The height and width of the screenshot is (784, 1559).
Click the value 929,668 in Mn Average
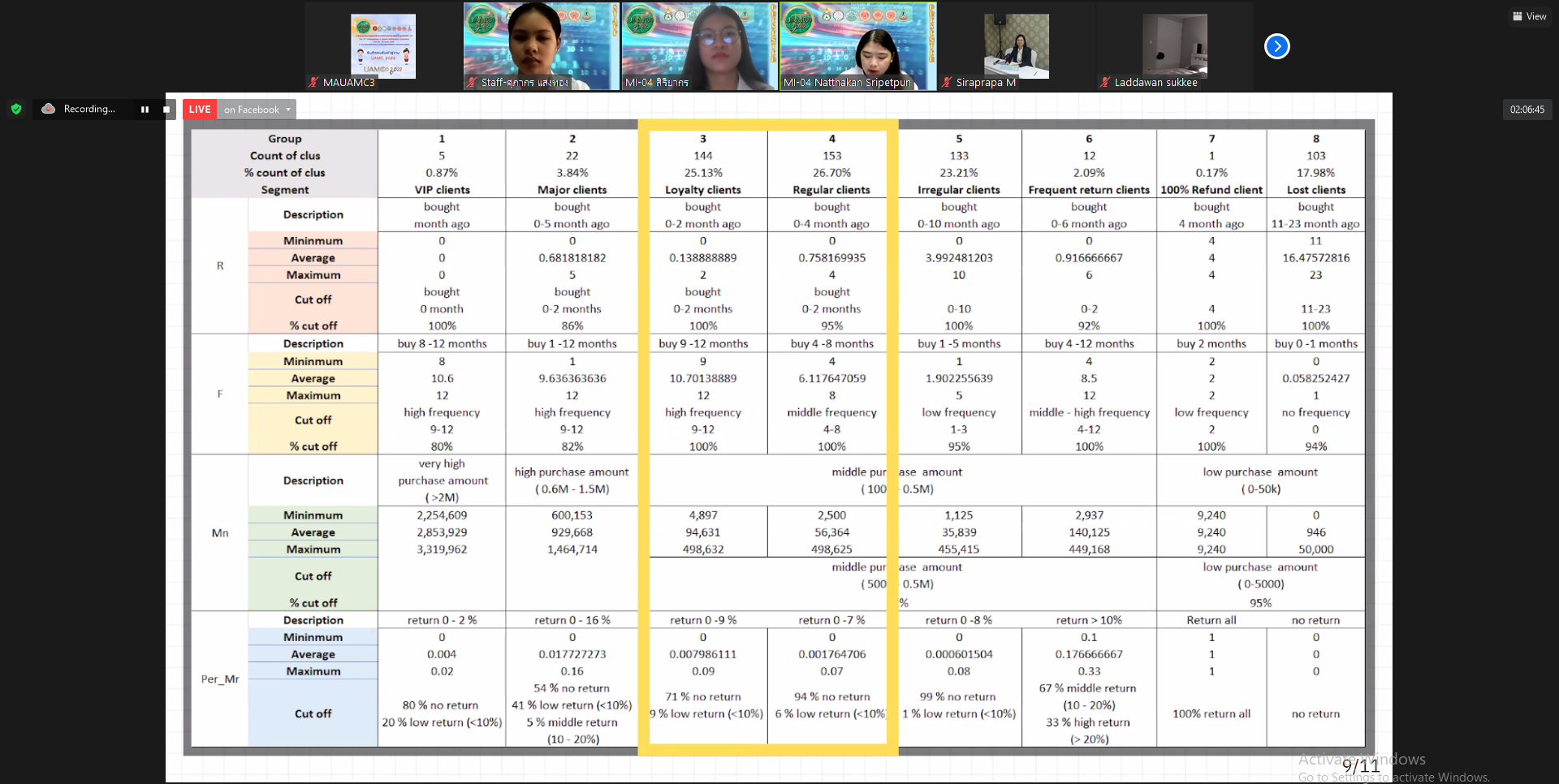(572, 532)
